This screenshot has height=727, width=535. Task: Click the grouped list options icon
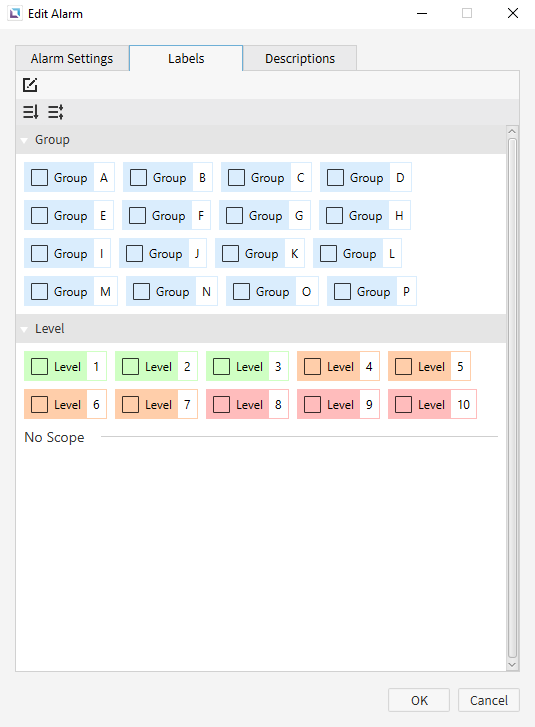56,112
